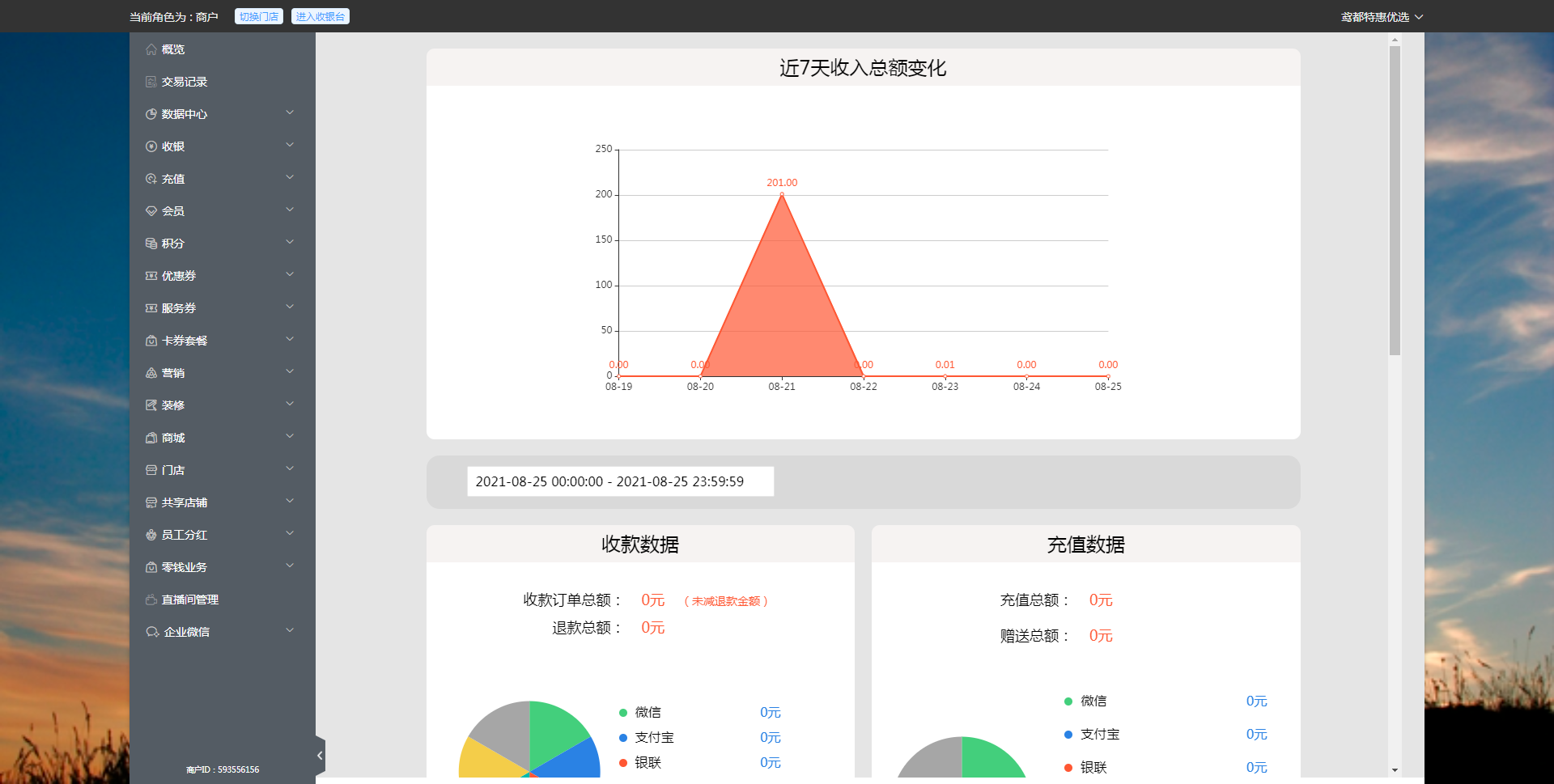This screenshot has width=1554, height=784.
Task: Click the page vertical scrollbar thumb
Action: point(1395,201)
